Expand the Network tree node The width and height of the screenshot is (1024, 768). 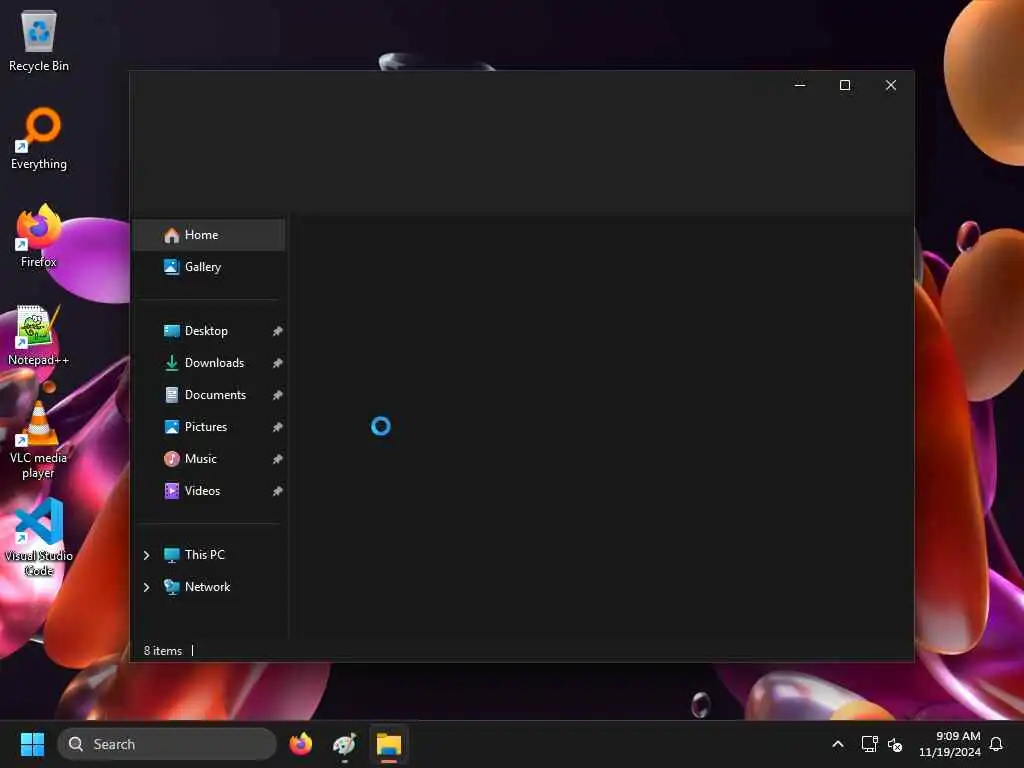click(x=146, y=587)
